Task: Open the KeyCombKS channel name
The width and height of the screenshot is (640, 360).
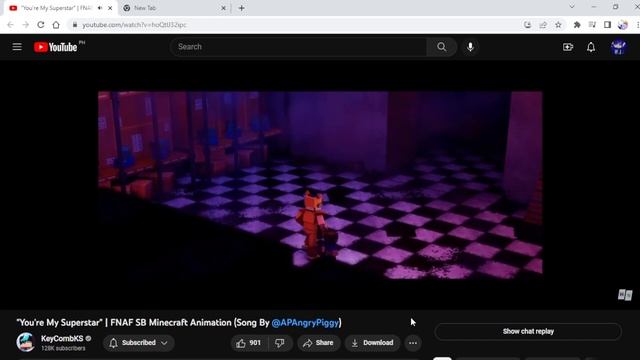Action: tap(62, 338)
